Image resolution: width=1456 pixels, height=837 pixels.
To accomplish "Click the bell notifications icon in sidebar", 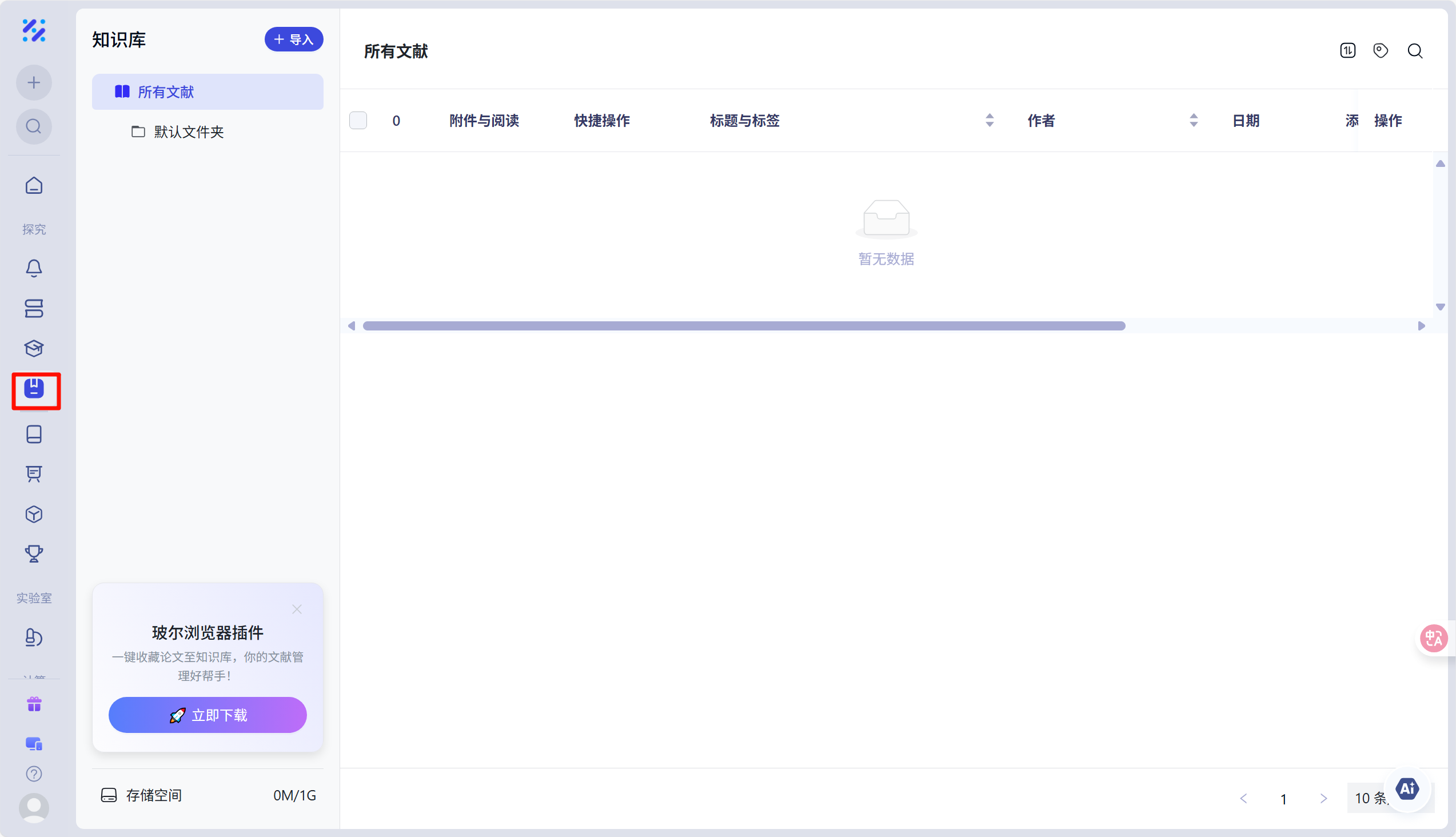I will pos(34,269).
